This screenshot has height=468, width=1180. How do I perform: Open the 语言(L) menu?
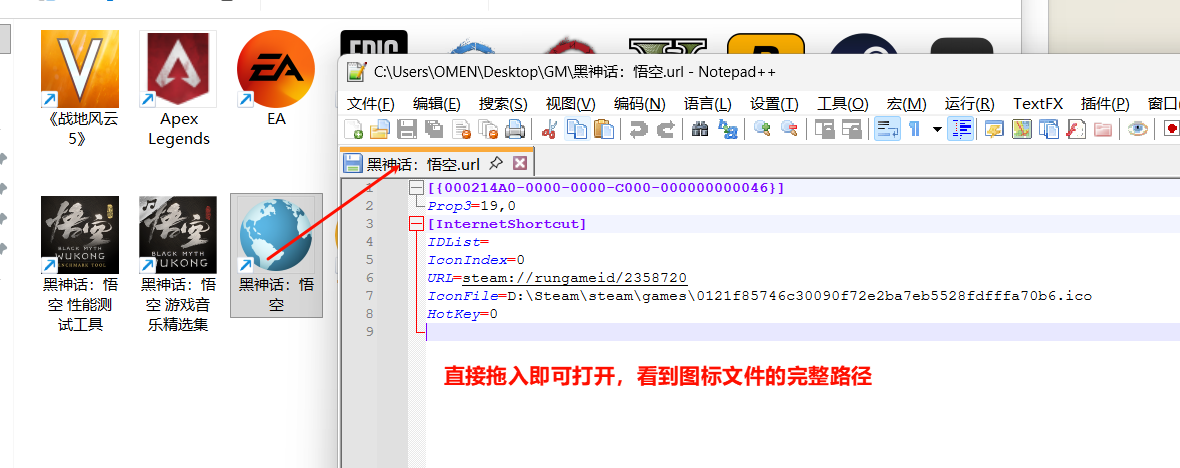coord(707,104)
